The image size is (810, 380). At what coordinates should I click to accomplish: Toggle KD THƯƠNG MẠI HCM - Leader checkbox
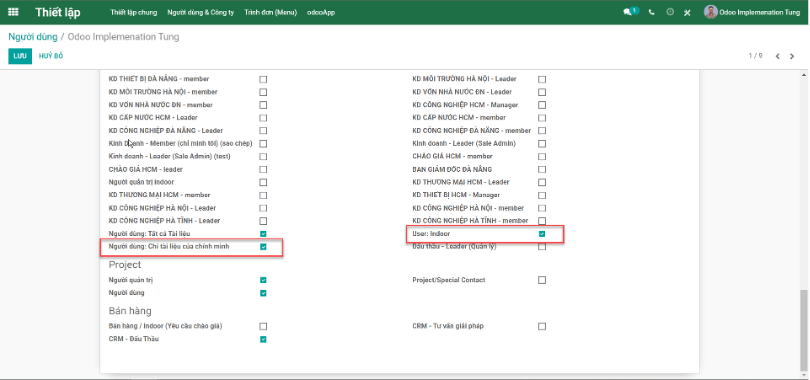[x=542, y=182]
